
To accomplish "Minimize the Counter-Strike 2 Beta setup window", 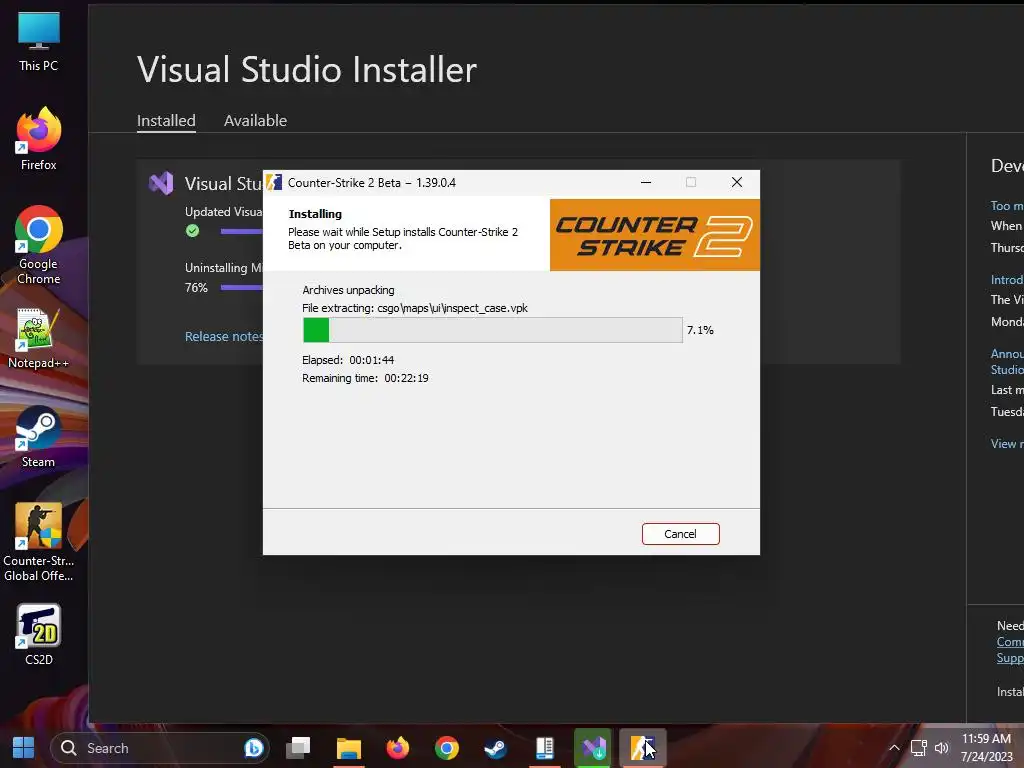I will [646, 182].
